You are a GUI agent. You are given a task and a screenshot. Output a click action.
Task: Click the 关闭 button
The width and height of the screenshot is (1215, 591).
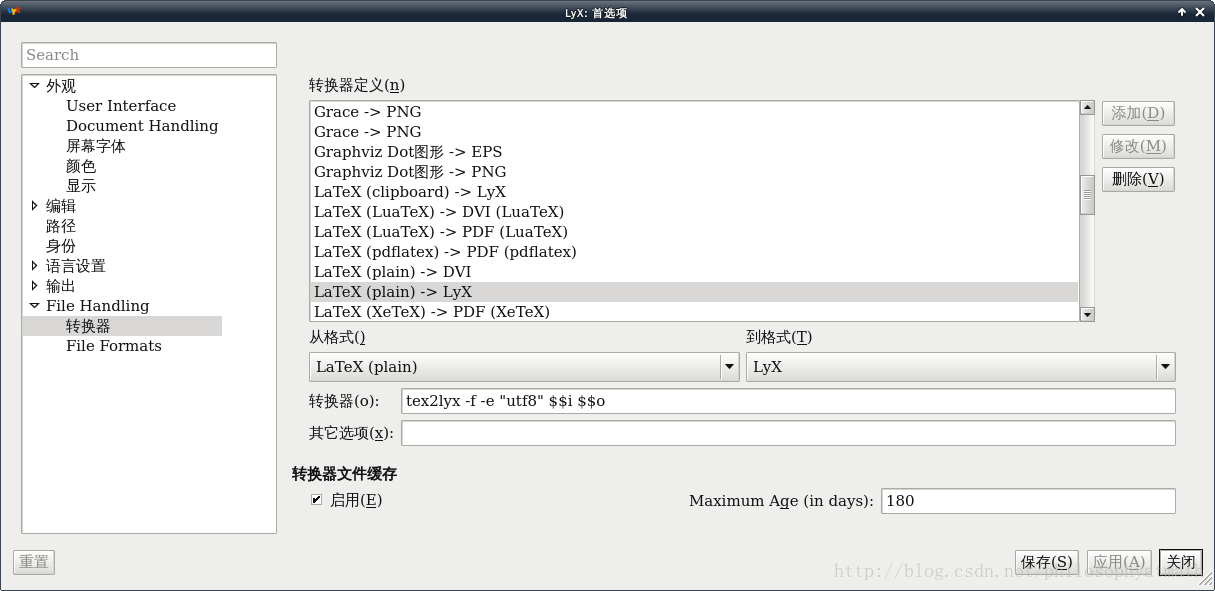pos(1181,562)
